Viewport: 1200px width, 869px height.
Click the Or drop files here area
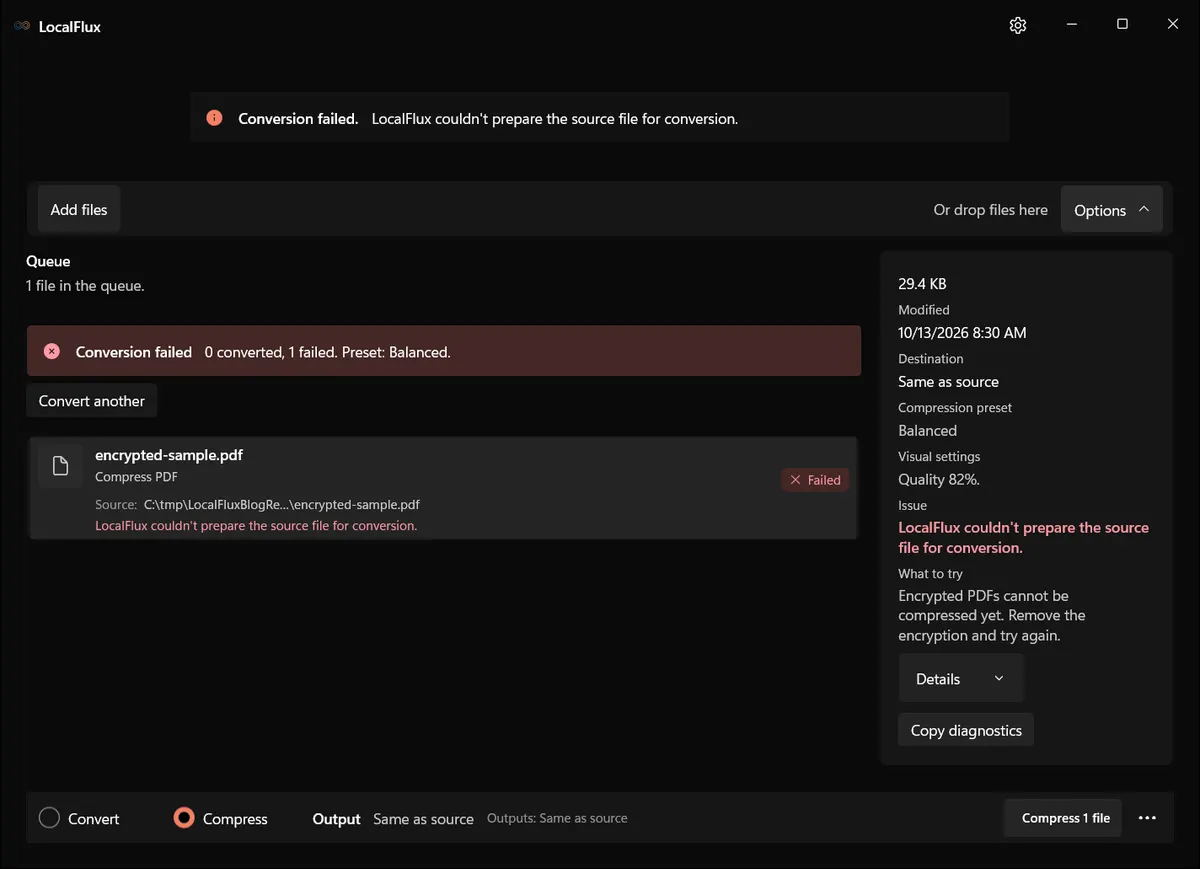[990, 210]
